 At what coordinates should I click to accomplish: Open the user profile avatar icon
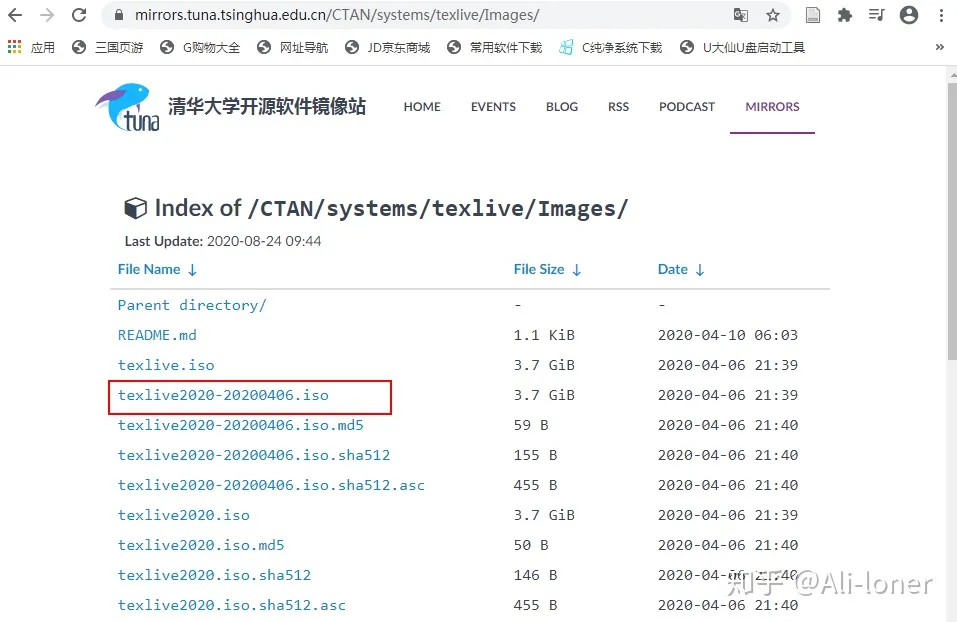[909, 15]
